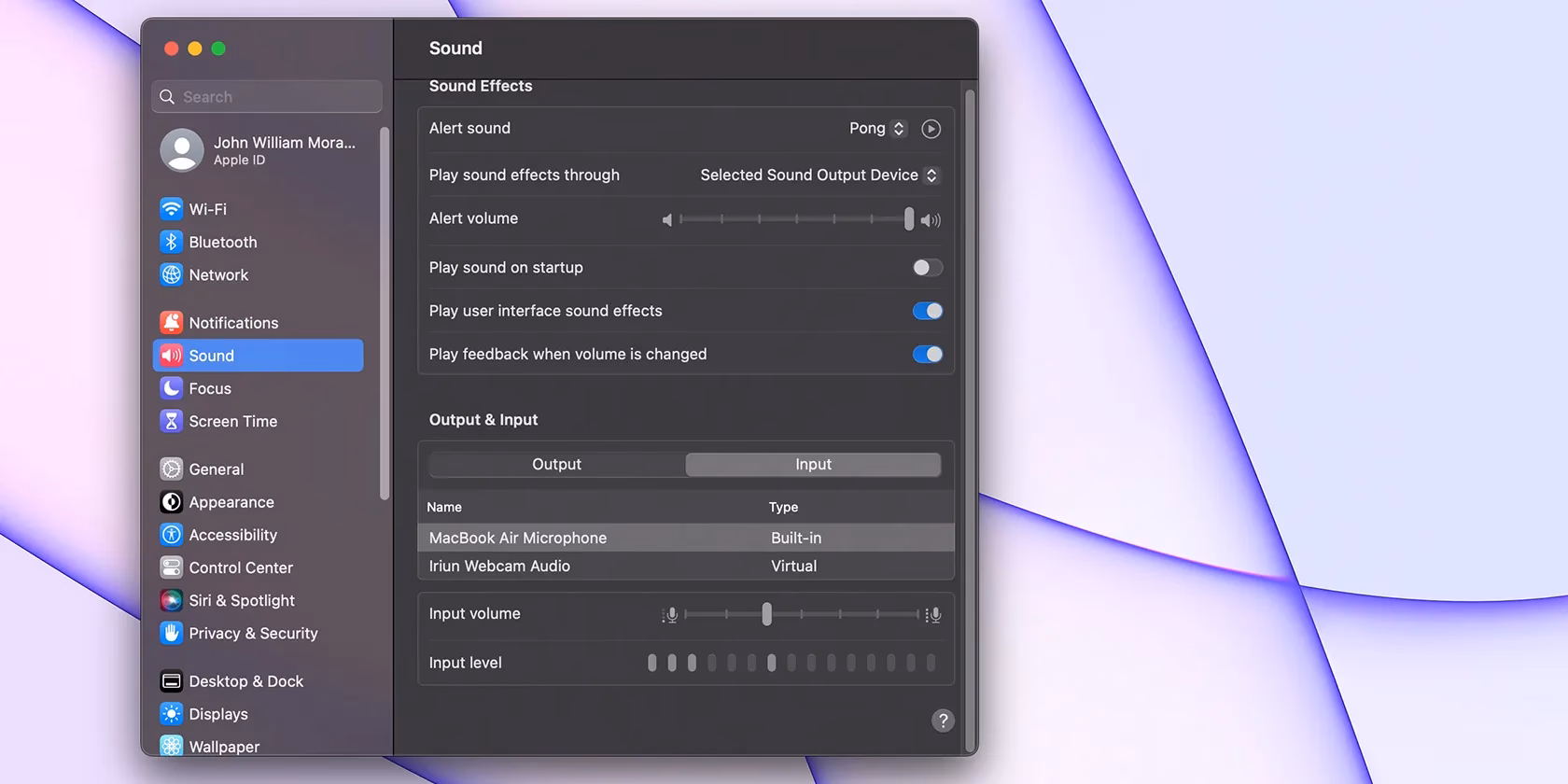
Task: Turn off Play feedback when volume is changed
Action: (x=927, y=354)
